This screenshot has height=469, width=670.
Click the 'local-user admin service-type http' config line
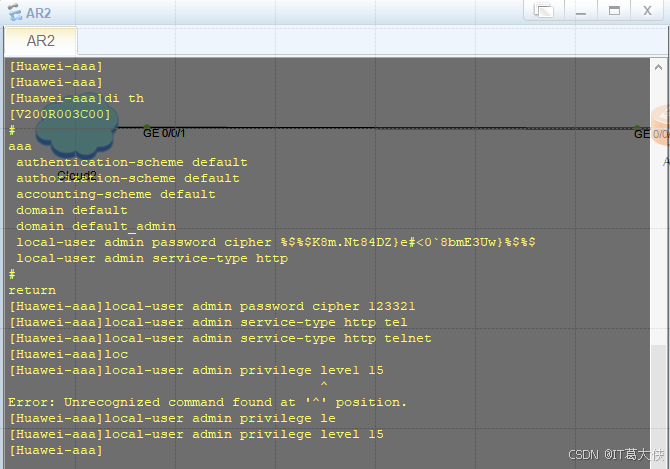point(152,258)
